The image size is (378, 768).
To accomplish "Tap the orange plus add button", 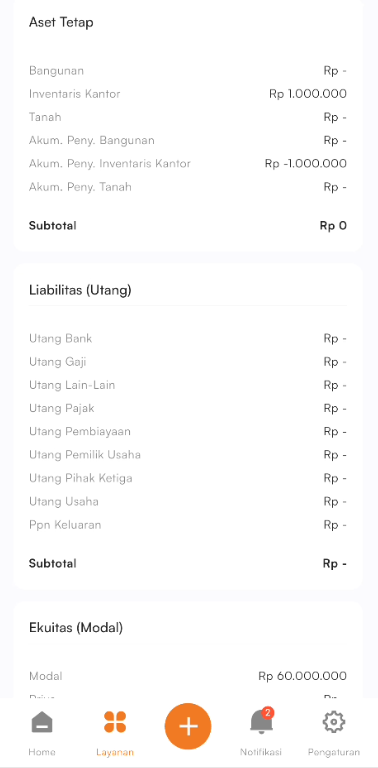I will click(x=188, y=726).
